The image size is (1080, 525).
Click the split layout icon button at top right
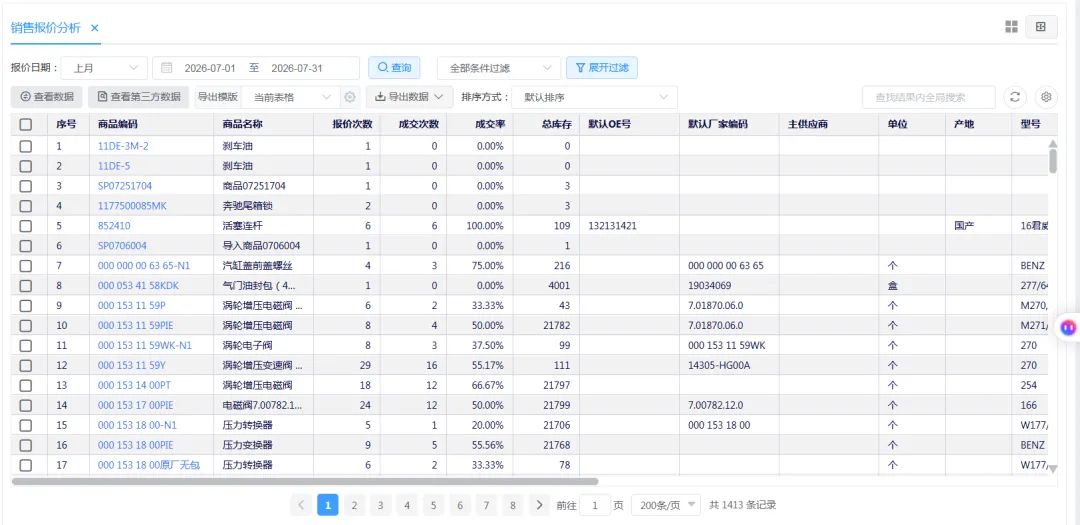[1041, 27]
